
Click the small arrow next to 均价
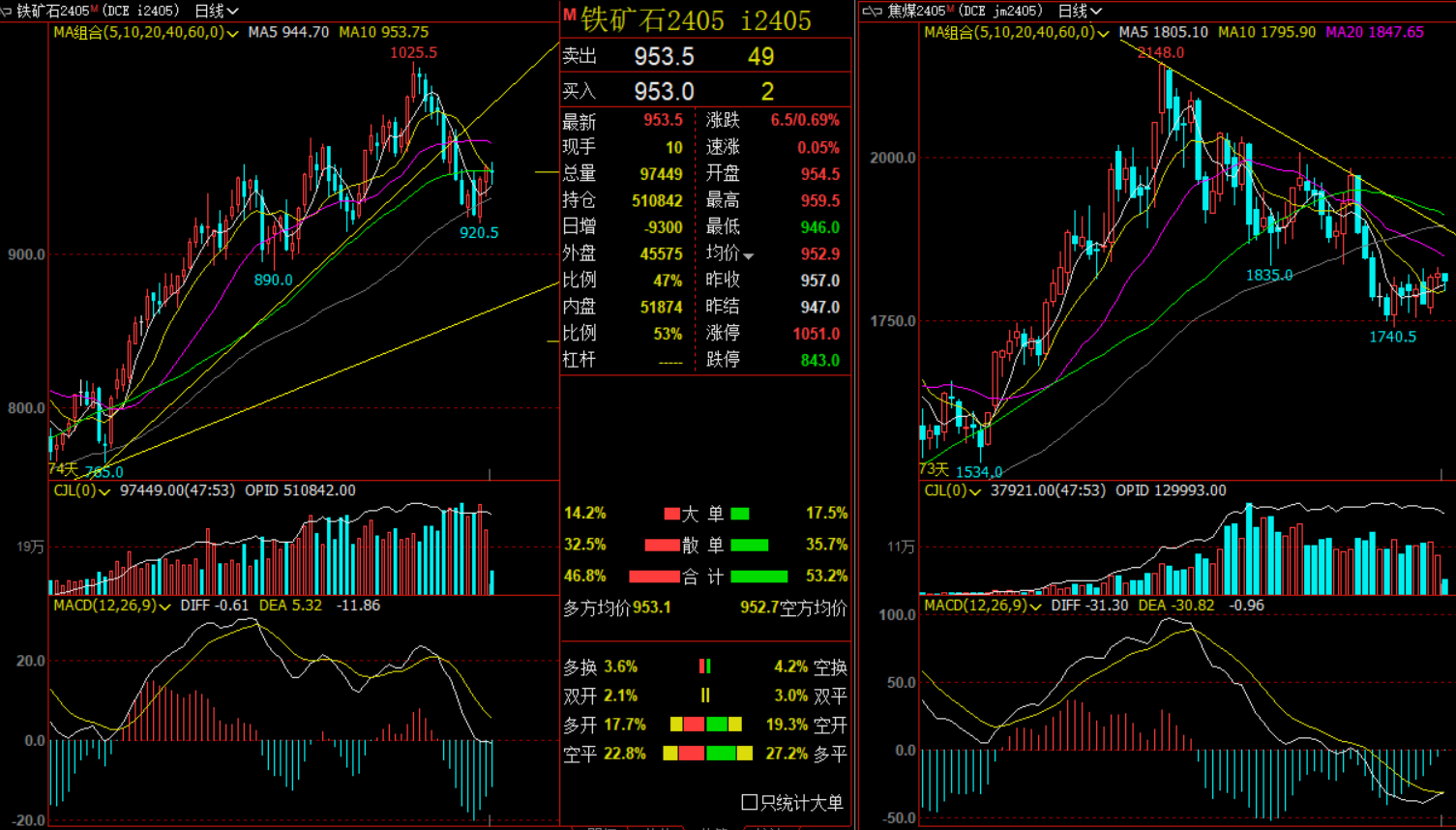click(x=749, y=255)
